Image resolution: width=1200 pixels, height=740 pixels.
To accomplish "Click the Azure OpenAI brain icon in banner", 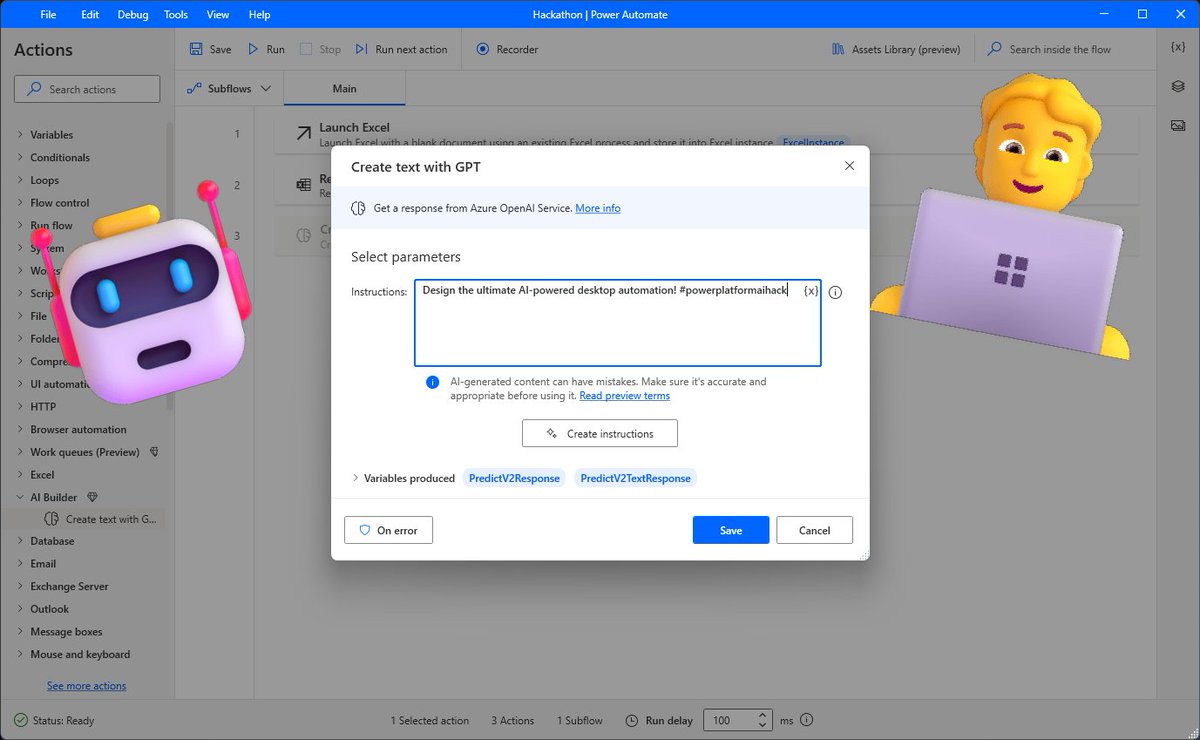I will [x=359, y=208].
